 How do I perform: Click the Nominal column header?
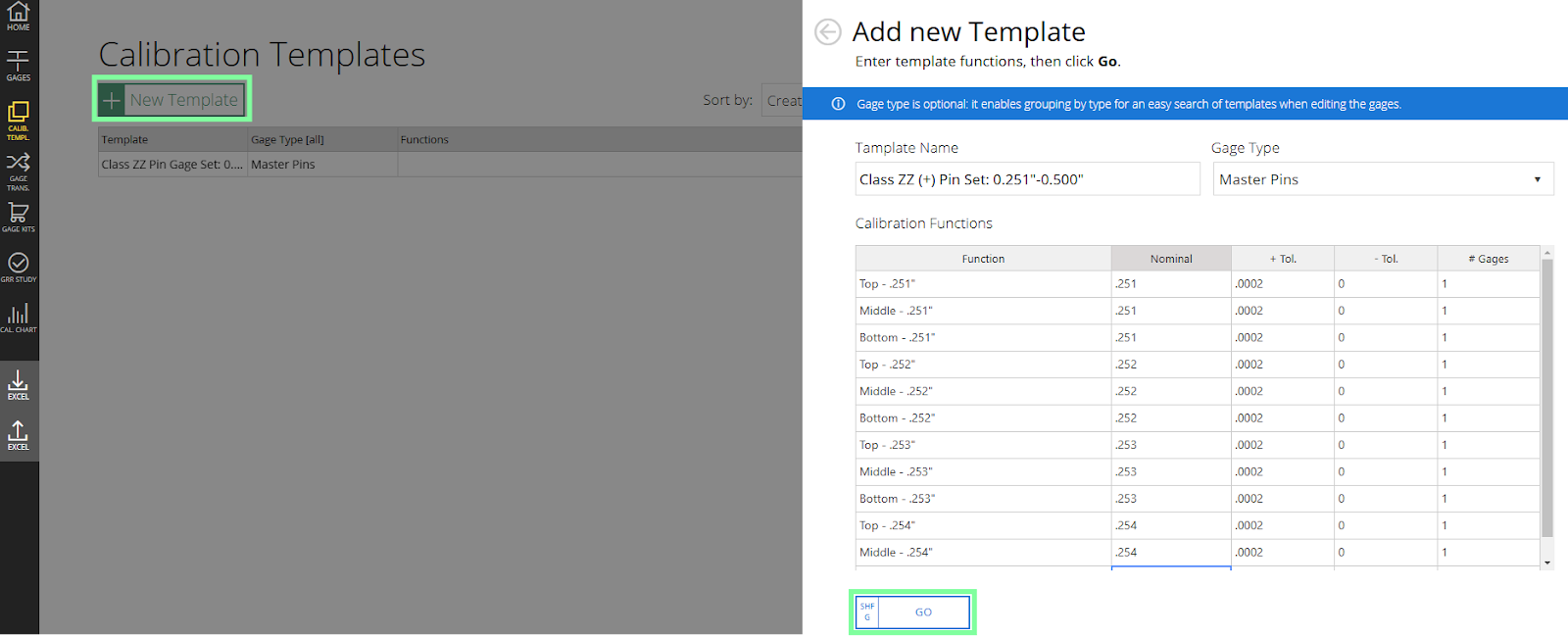pyautogui.click(x=1171, y=259)
